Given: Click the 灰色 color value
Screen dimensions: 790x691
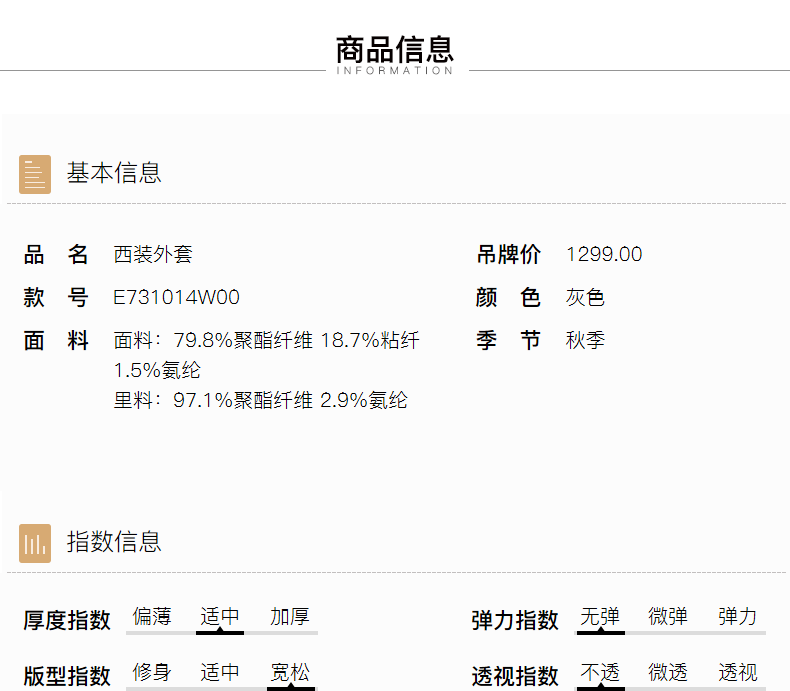Looking at the screenshot, I should (585, 298).
